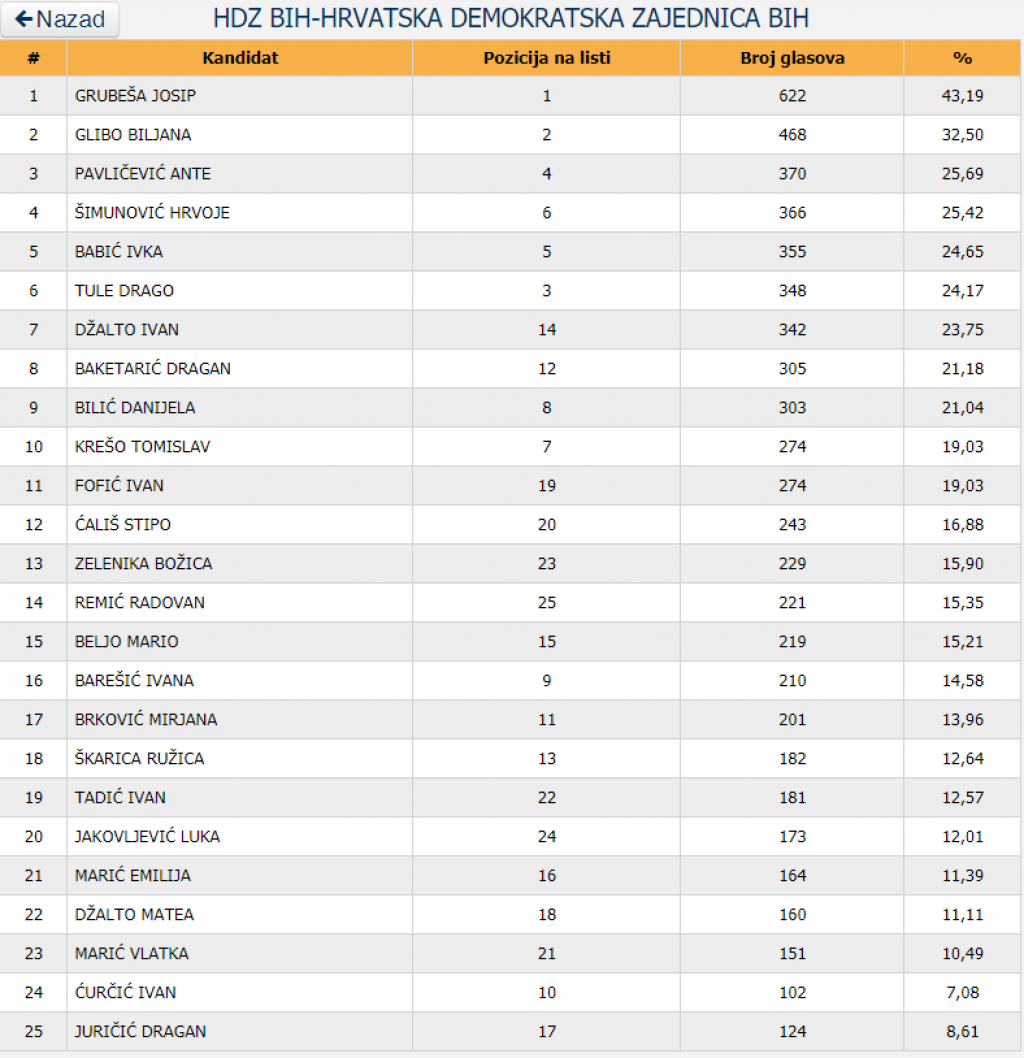Viewport: 1024px width, 1058px height.
Task: Click the ĆALIŠ STIPO candidate name
Action: (x=123, y=524)
